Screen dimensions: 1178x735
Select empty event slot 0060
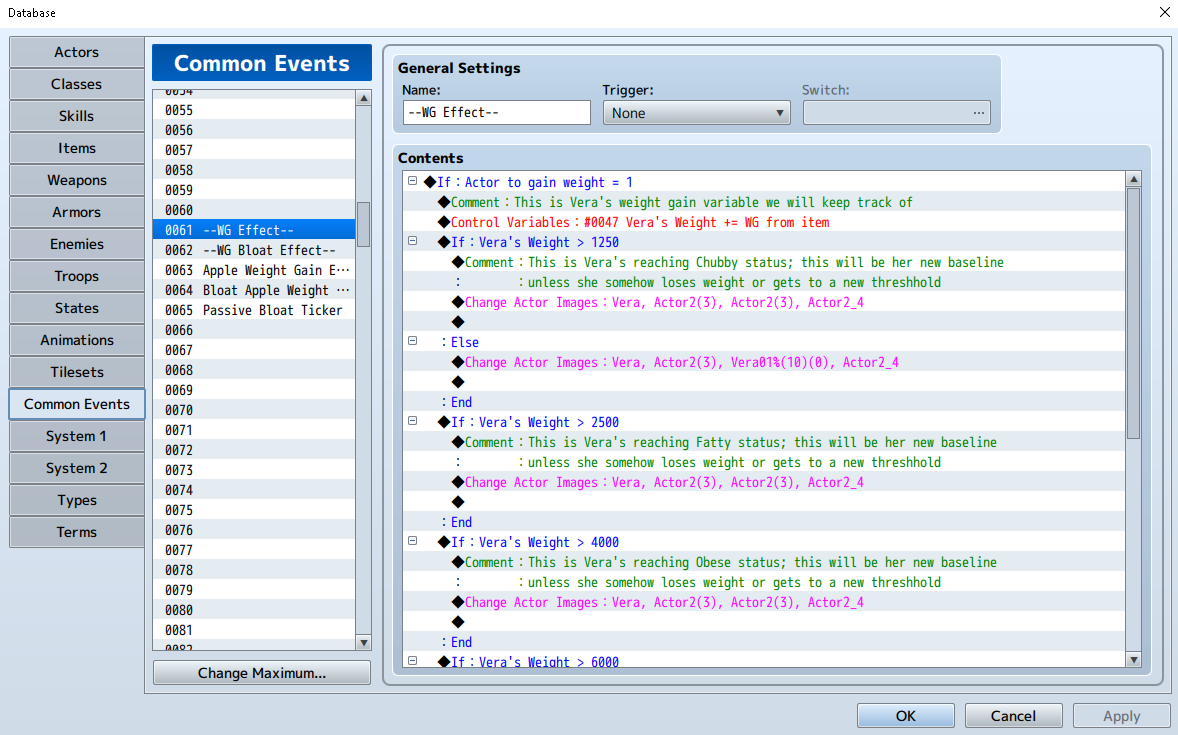(x=254, y=210)
